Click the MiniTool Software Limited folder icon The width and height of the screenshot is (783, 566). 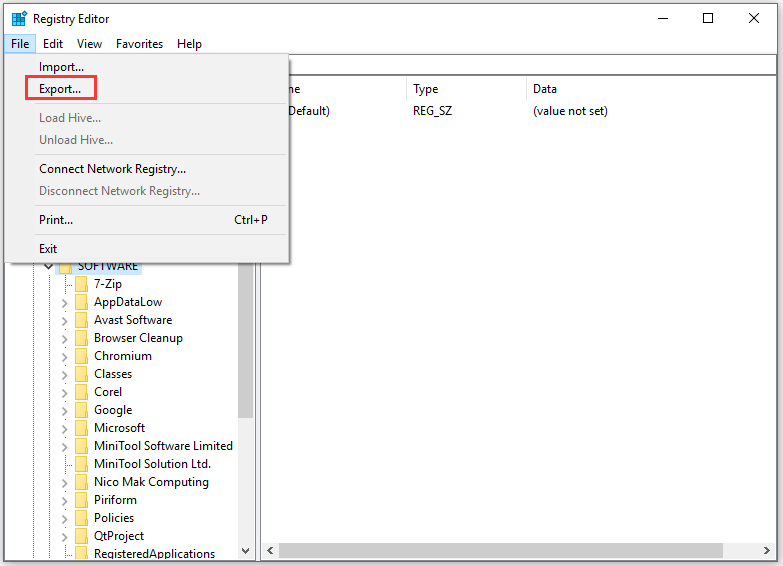81,446
